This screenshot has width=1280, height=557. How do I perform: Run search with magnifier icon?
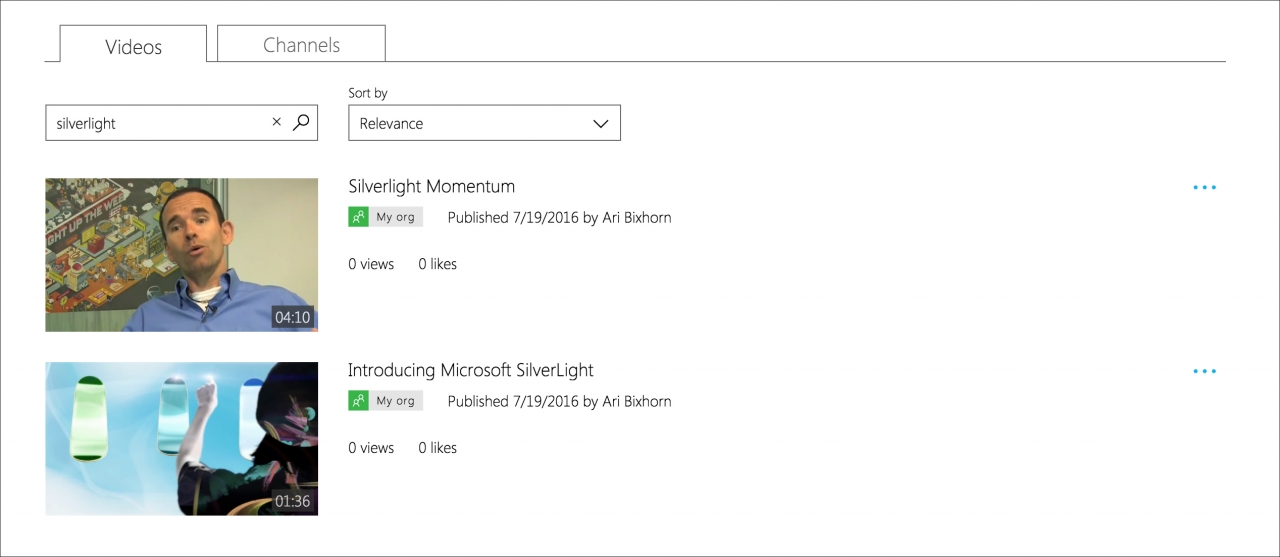(x=301, y=122)
